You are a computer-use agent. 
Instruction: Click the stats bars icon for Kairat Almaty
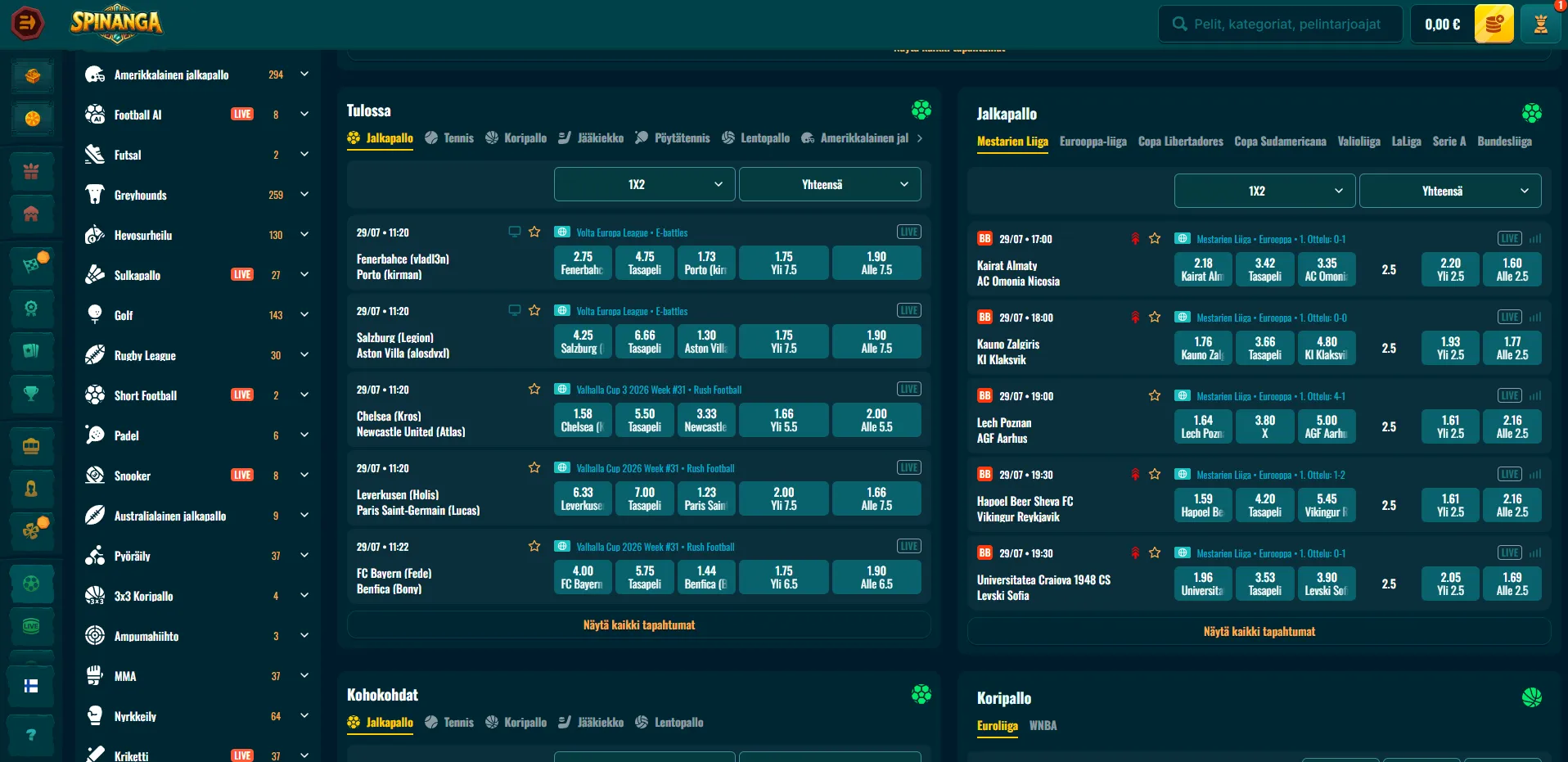pyautogui.click(x=1535, y=239)
